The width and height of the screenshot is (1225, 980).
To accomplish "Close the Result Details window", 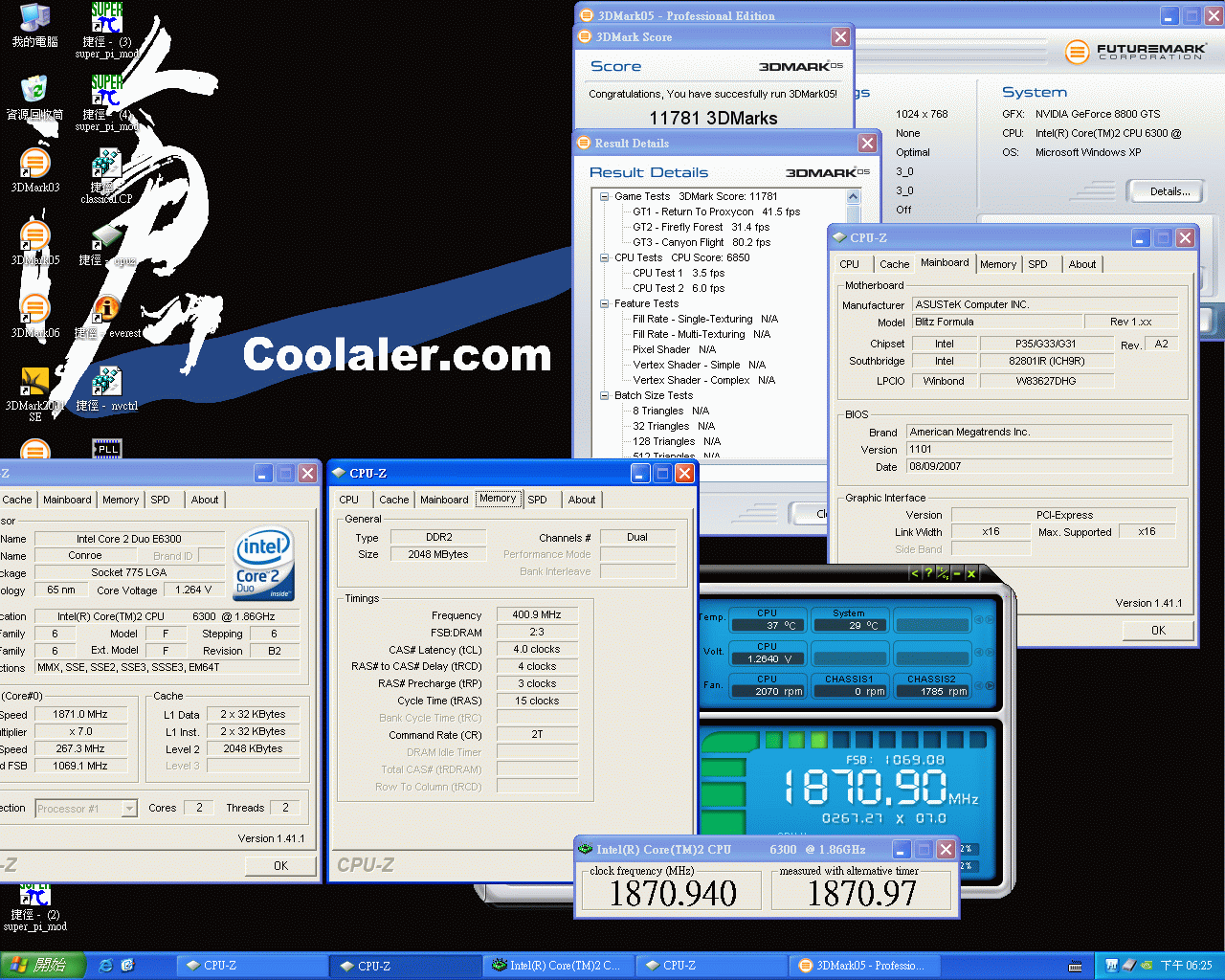I will click(x=867, y=143).
